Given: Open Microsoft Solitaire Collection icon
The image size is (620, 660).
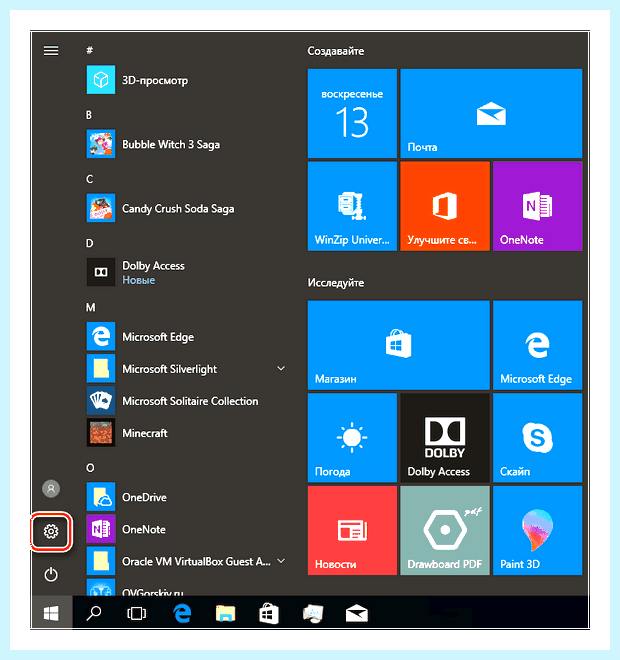Looking at the screenshot, I should 101,401.
